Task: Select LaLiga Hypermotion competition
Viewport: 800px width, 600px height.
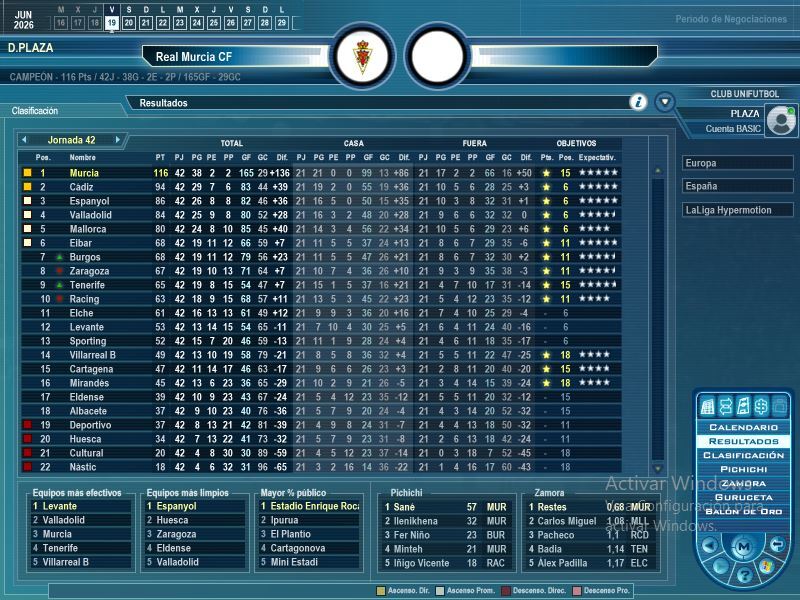Action: click(x=737, y=210)
